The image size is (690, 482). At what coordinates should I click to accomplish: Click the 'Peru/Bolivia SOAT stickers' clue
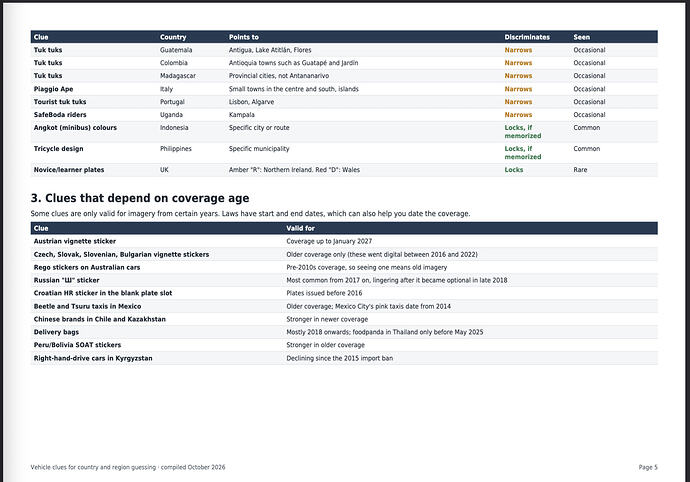[x=77, y=345]
